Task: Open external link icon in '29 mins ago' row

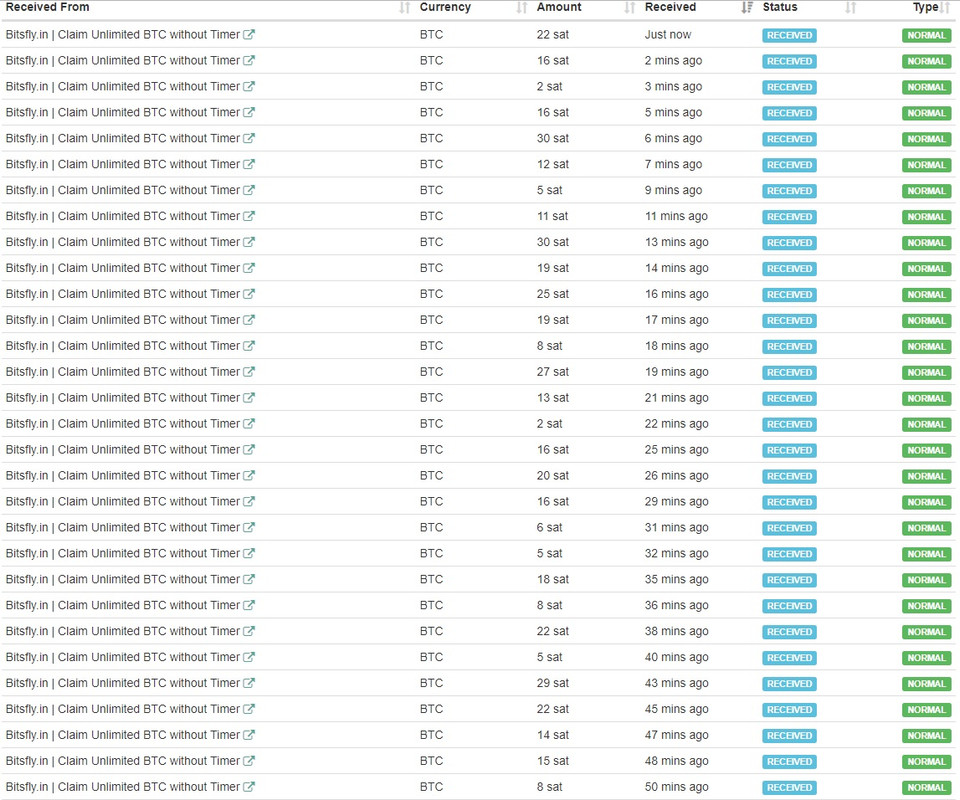Action: [x=249, y=501]
